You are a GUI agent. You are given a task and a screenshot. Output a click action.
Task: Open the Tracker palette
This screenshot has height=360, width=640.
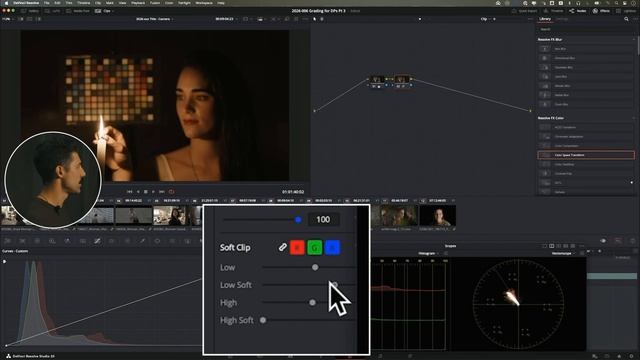pos(172,241)
